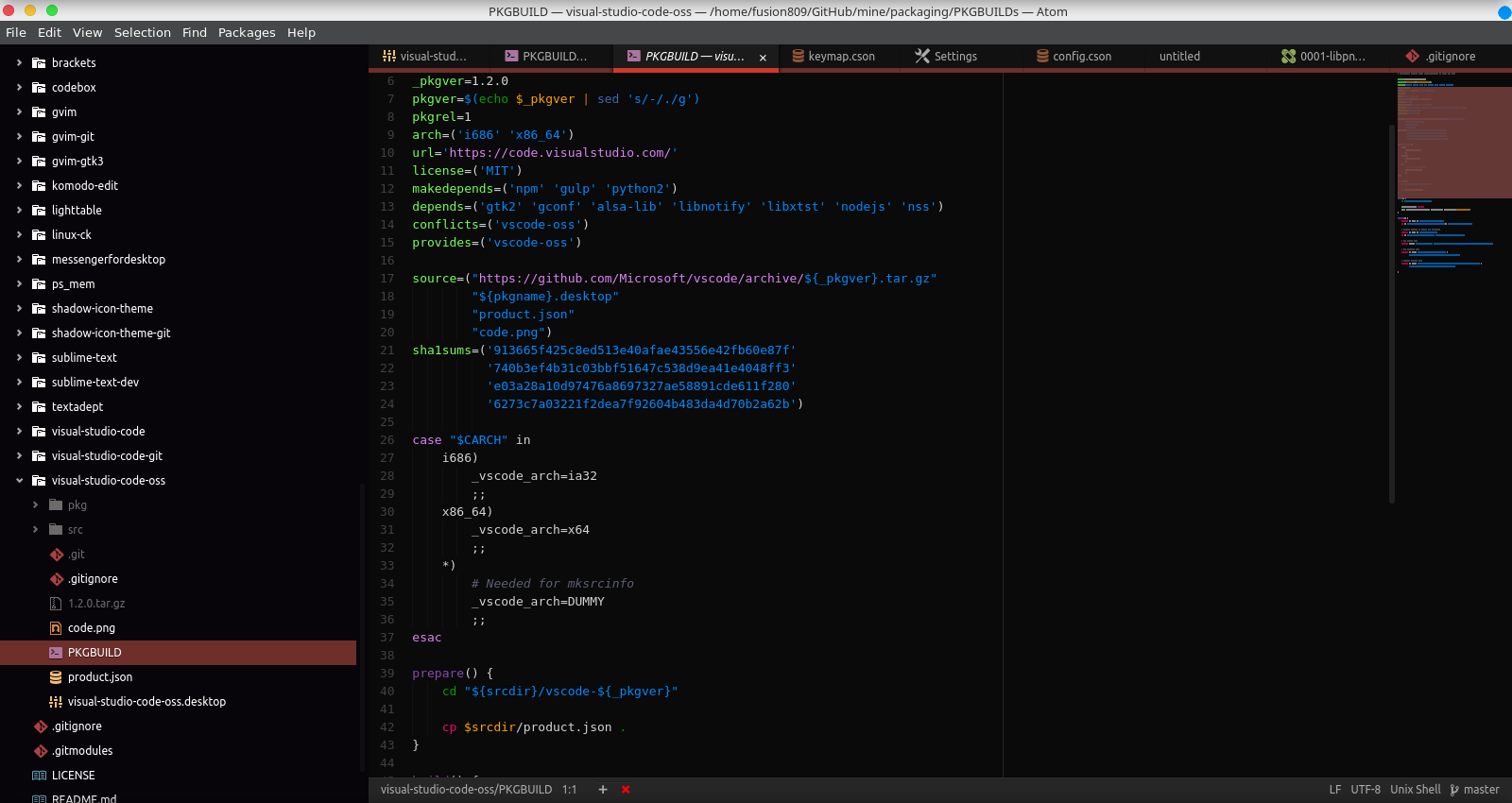Click the Unix Shell grammar selector
1512x803 pixels.
(1416, 790)
